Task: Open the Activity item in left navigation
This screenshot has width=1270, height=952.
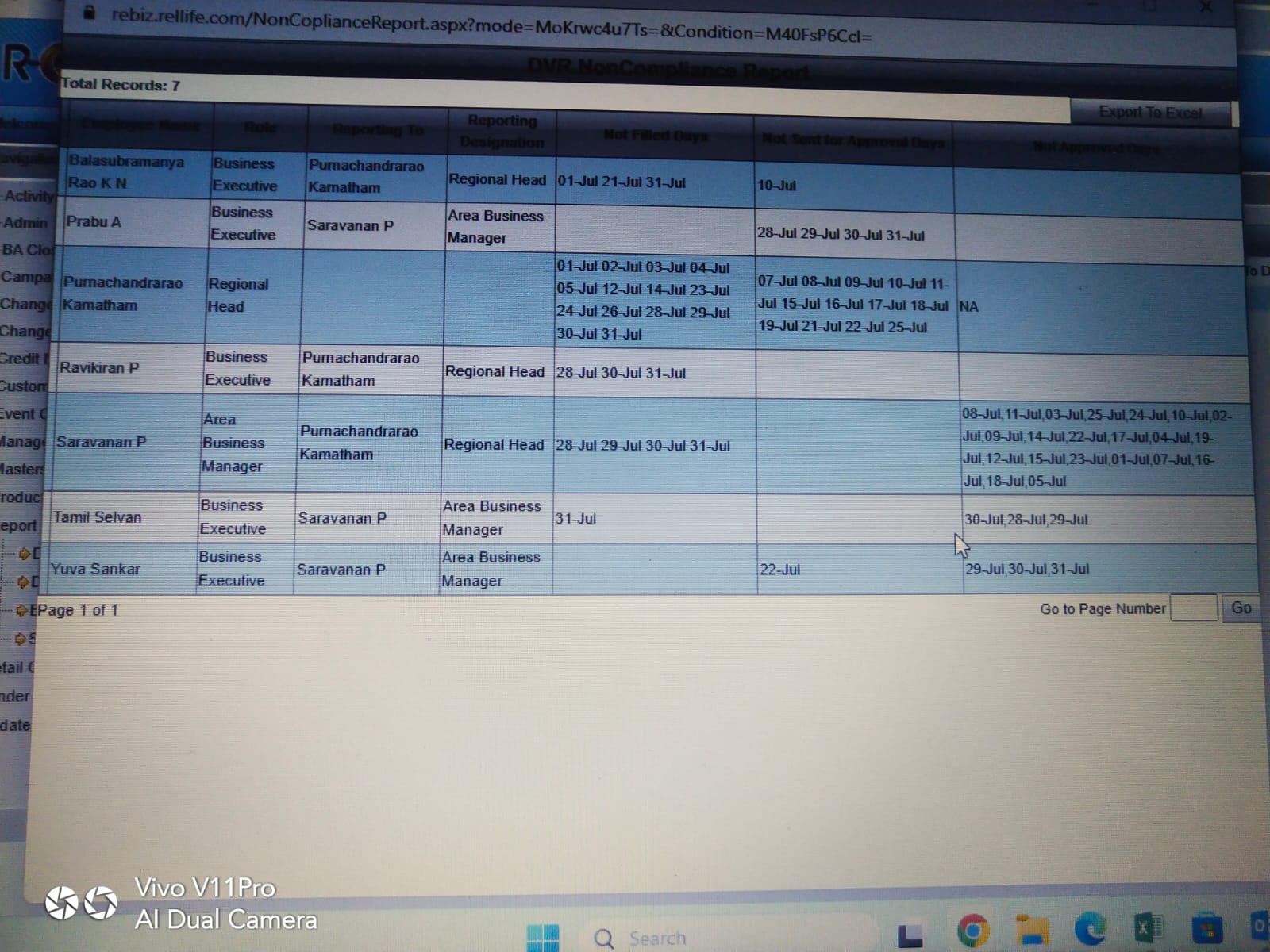Action: pos(29,195)
